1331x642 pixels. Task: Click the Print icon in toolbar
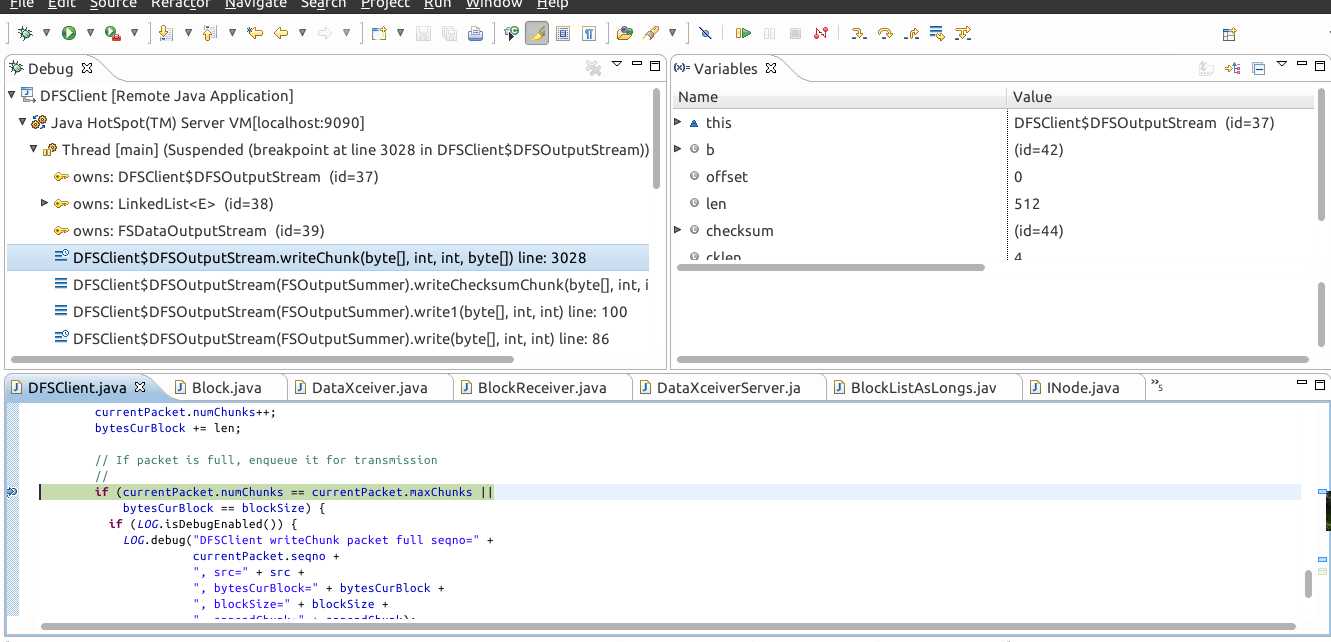[x=475, y=33]
